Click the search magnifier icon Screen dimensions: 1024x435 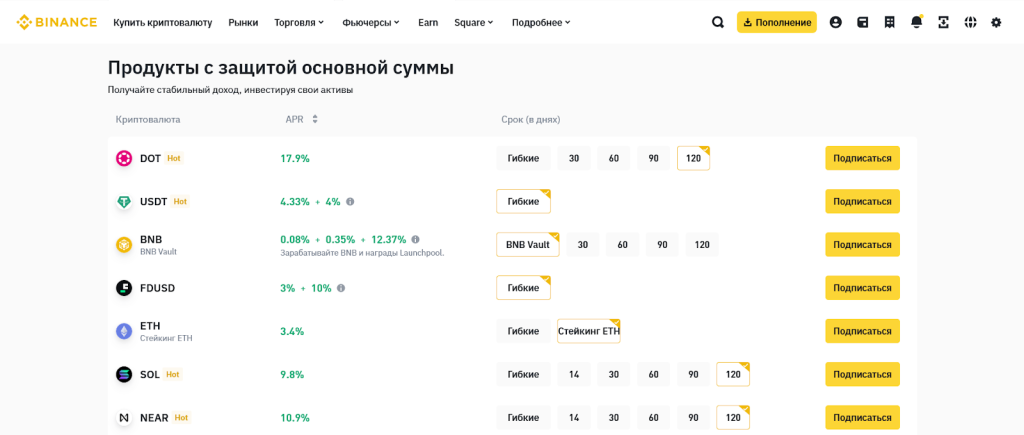718,22
